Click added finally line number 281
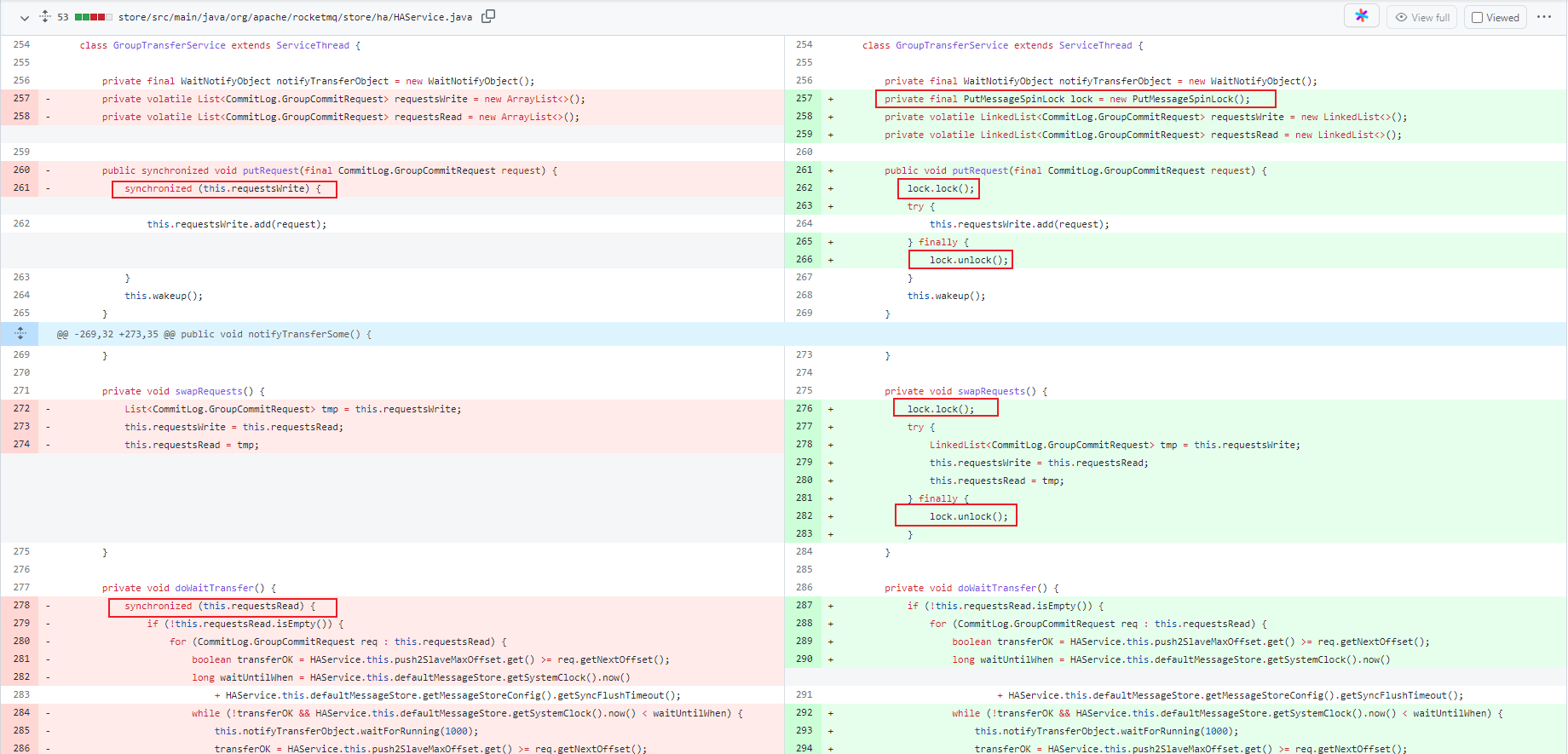The height and width of the screenshot is (754, 1568). (x=804, y=498)
